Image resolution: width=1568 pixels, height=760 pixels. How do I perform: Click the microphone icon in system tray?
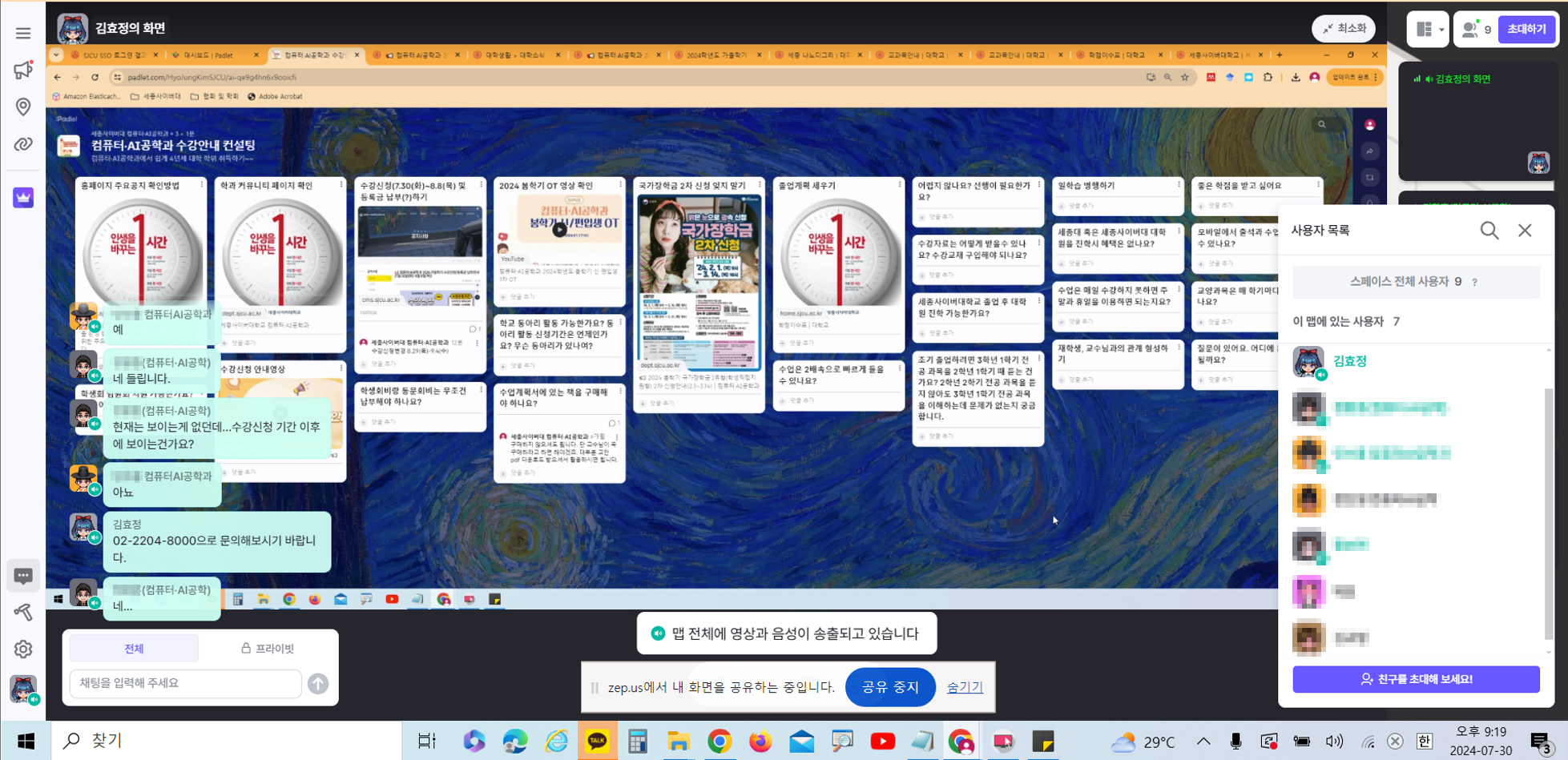pyautogui.click(x=1236, y=741)
